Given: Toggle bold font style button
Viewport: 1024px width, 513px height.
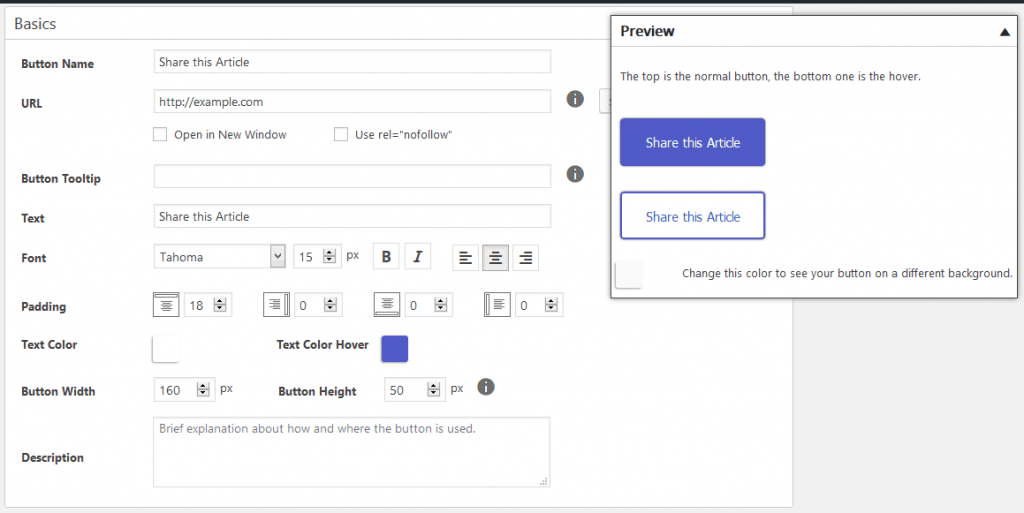Looking at the screenshot, I should click(386, 257).
